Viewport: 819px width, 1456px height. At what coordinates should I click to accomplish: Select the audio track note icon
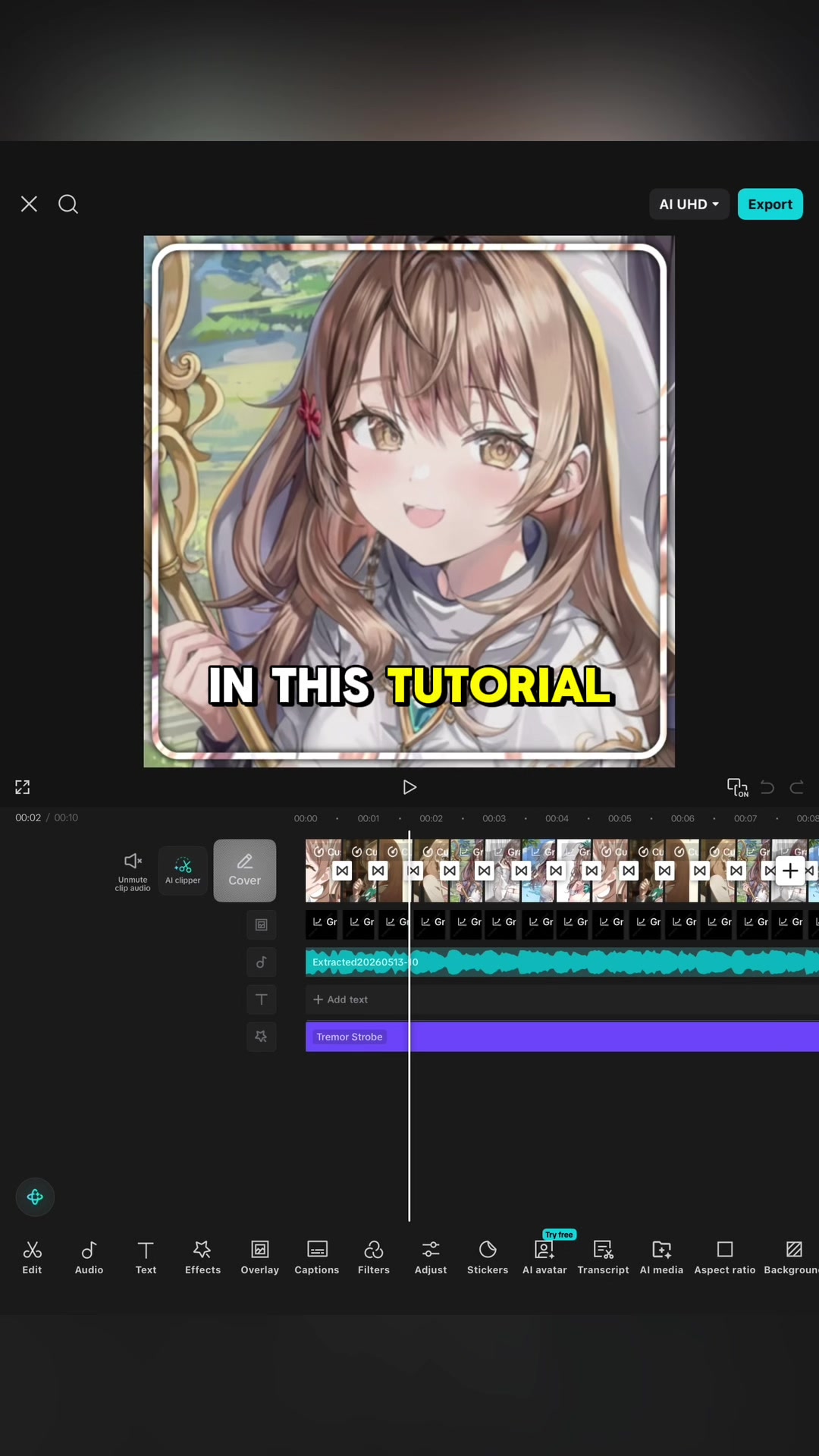coord(262,962)
